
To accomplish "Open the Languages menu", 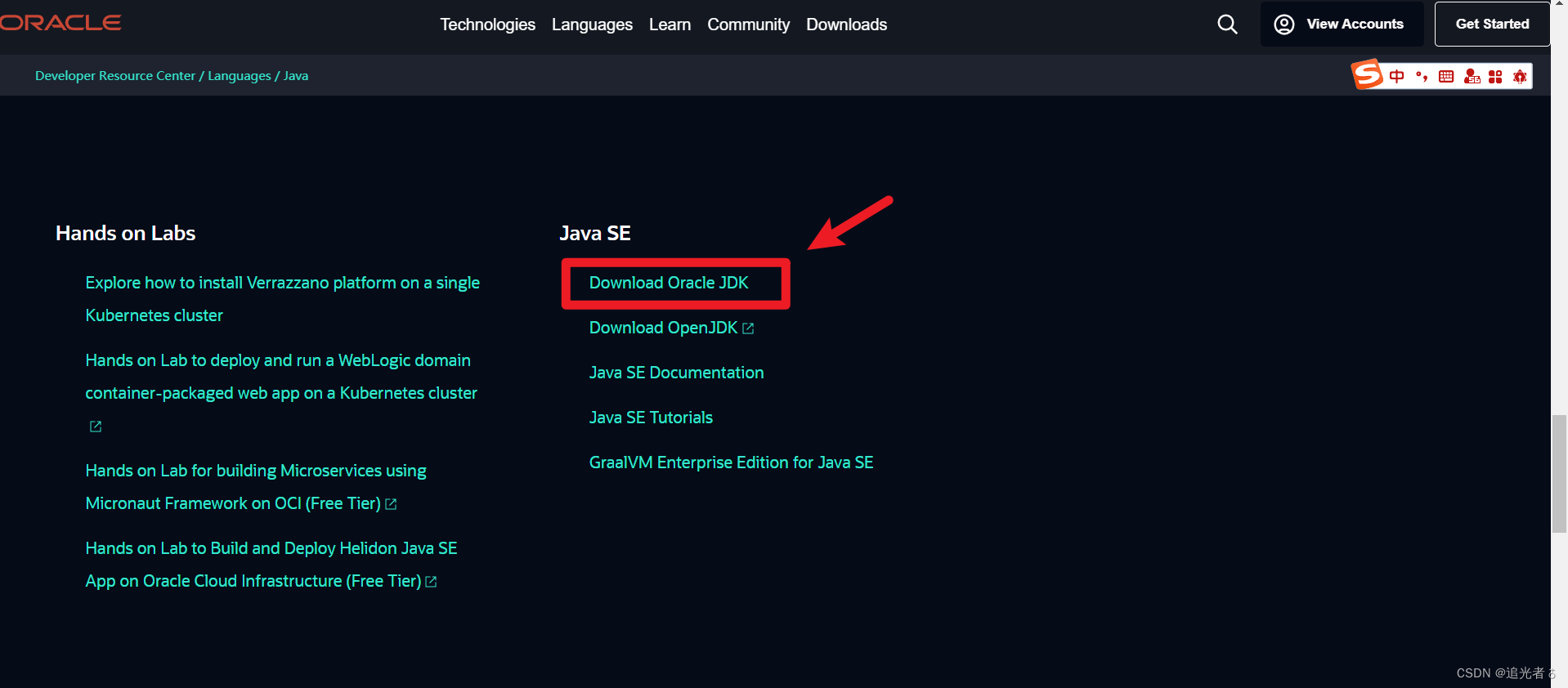I will click(592, 25).
